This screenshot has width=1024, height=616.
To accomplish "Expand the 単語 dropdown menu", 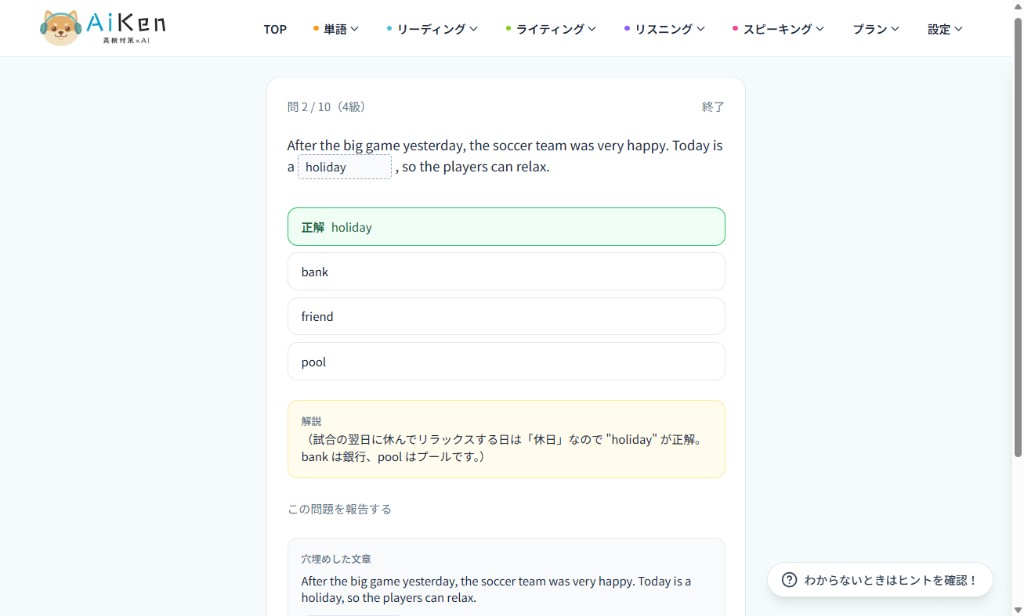I will coord(336,29).
